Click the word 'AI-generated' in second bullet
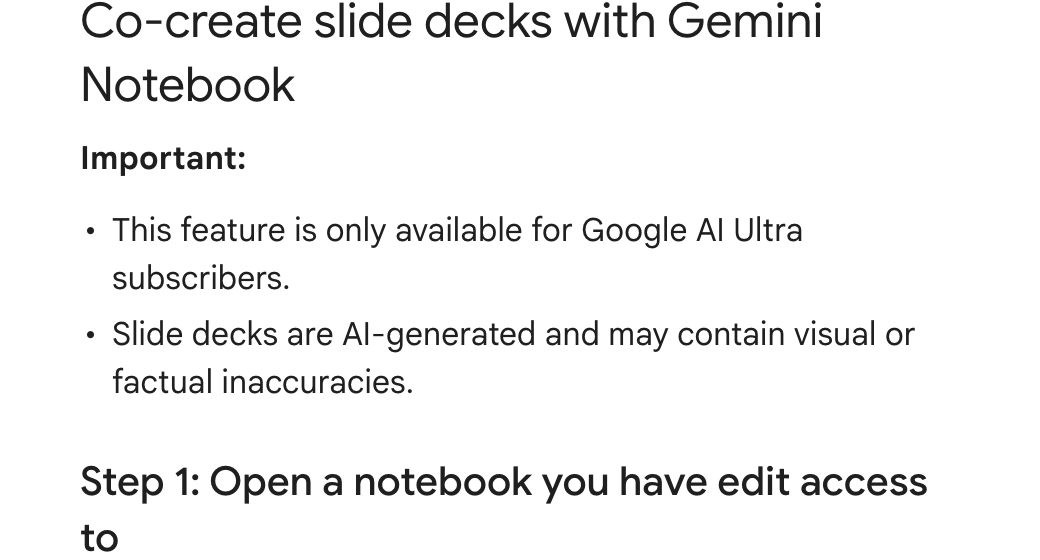 coord(438,334)
